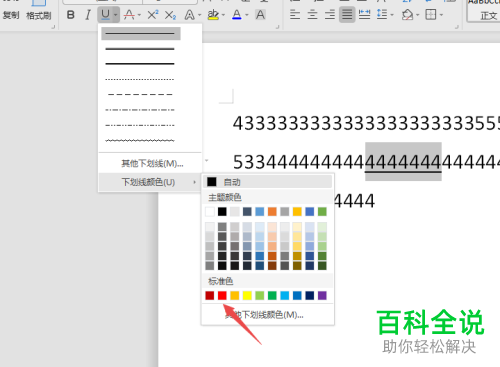Open 下划线颜色(U) submenu
Image resolution: width=500 pixels, height=367 pixels.
pos(150,182)
